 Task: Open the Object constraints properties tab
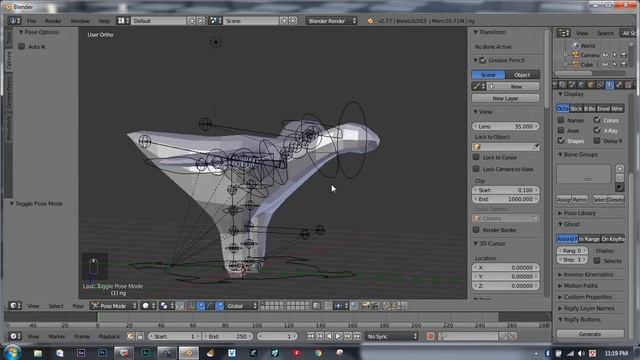[x=600, y=84]
